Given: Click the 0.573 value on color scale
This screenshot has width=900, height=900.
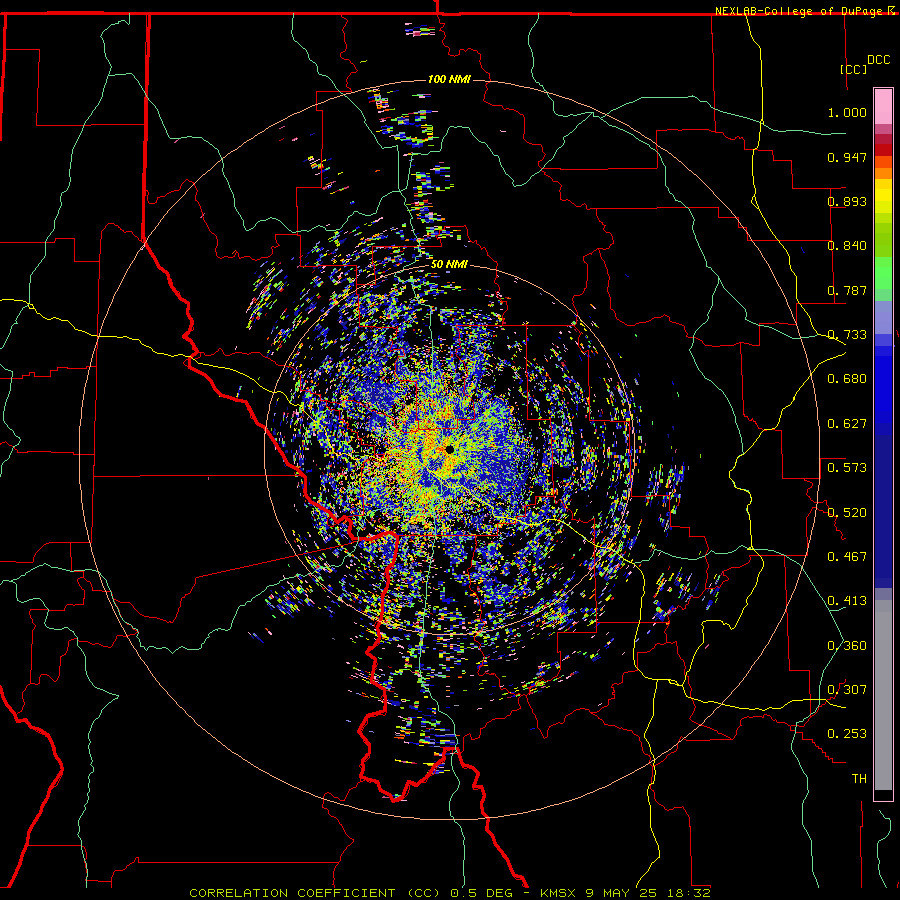Looking at the screenshot, I should (847, 468).
